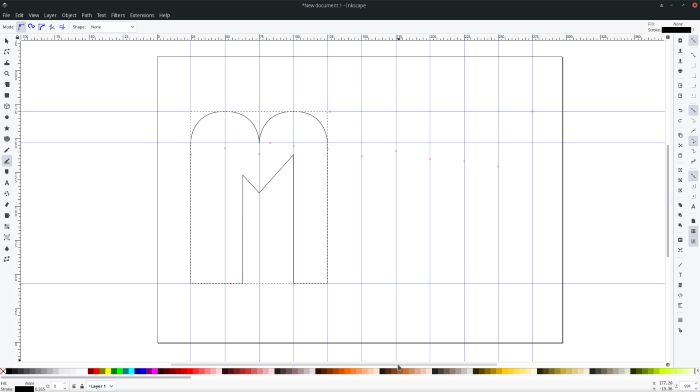Pick the yellow palette swatch

108,371
